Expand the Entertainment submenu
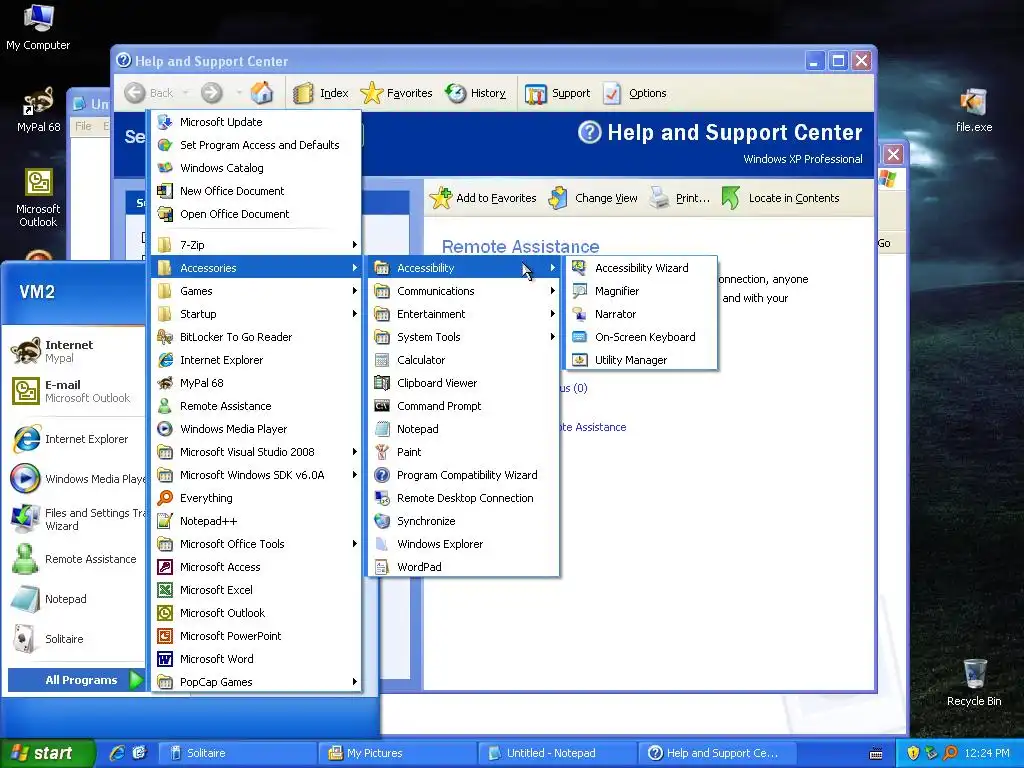The image size is (1024, 768). 464,314
